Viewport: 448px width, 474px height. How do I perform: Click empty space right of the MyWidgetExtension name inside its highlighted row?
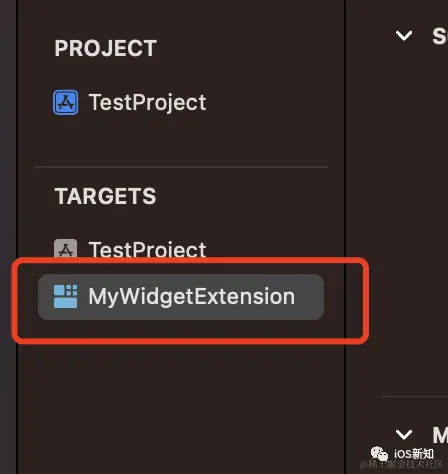pyautogui.click(x=309, y=297)
